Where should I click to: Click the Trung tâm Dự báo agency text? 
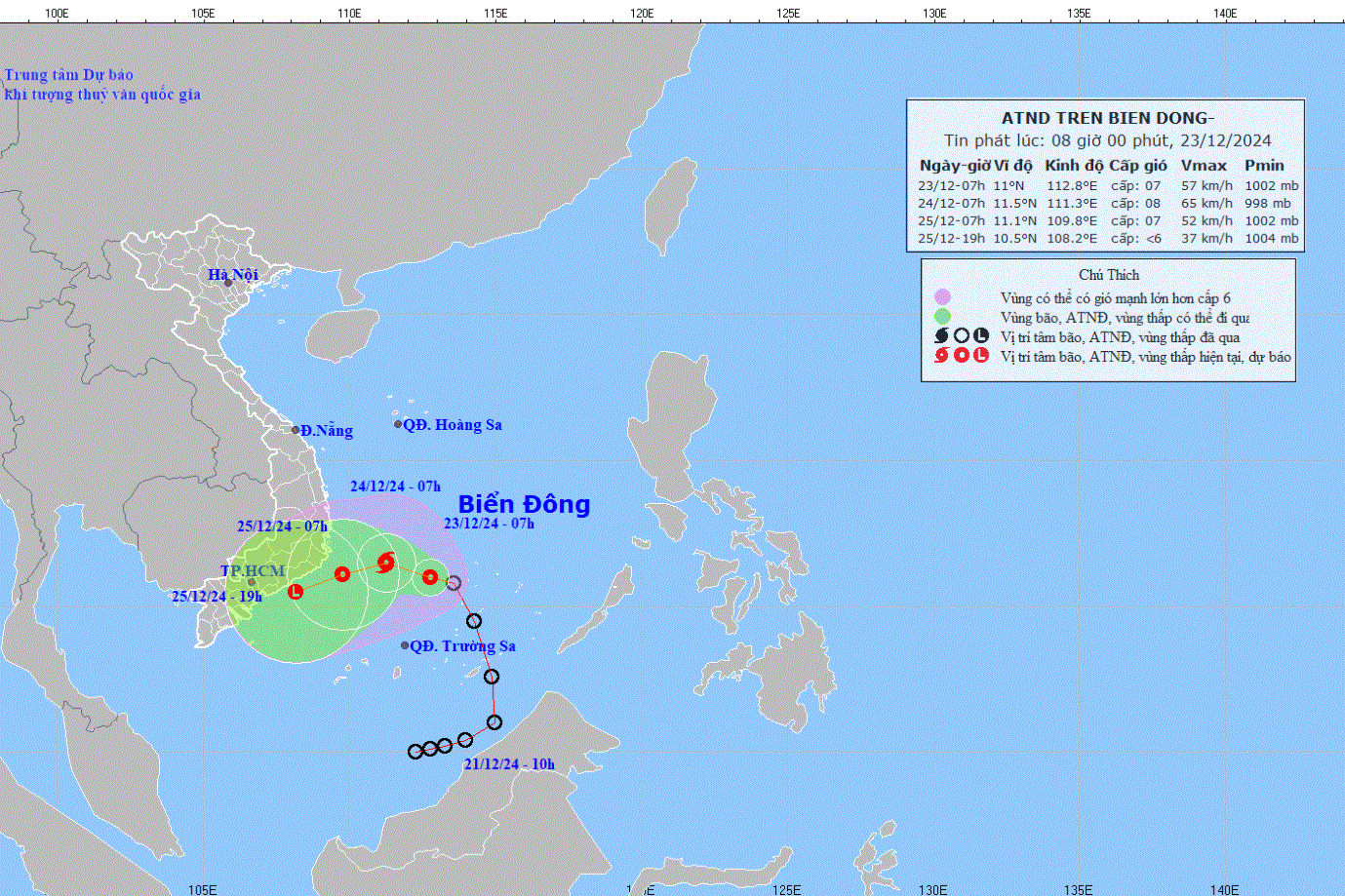pos(68,75)
